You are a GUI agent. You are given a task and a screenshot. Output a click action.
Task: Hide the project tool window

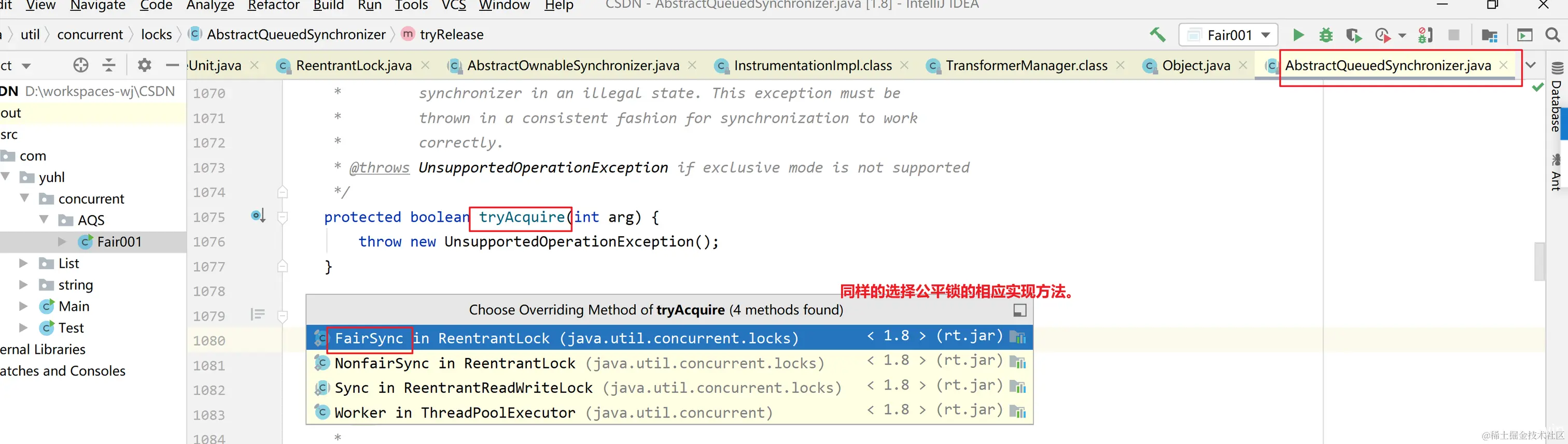(172, 64)
